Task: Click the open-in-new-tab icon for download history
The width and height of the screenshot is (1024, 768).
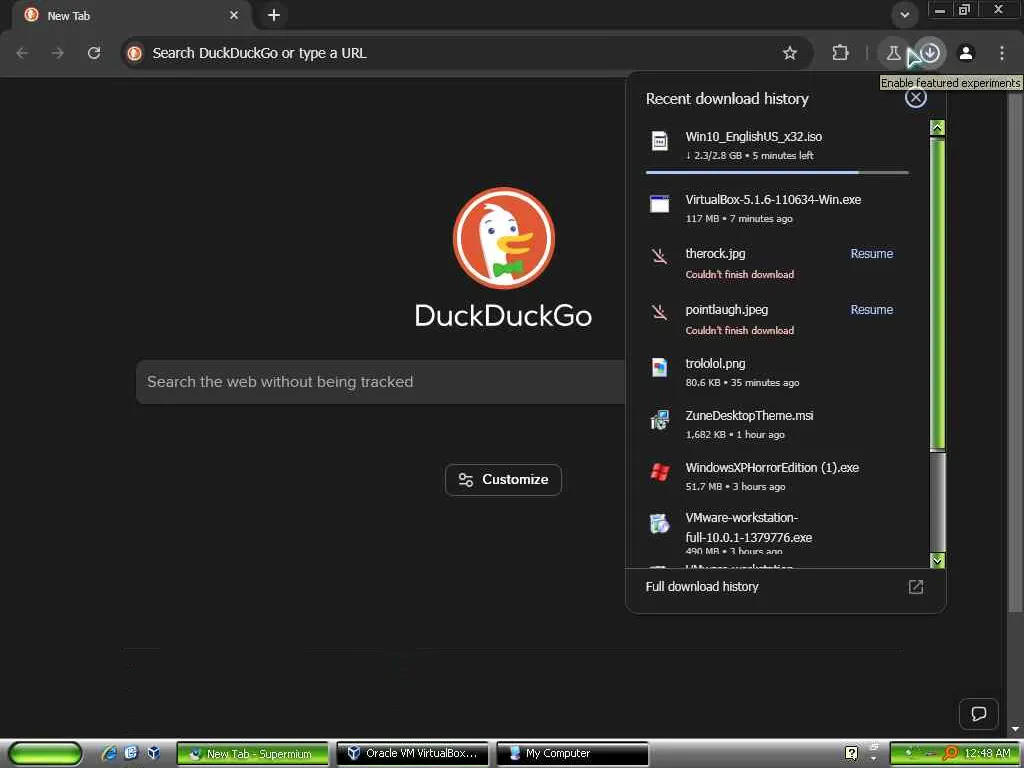Action: pyautogui.click(x=916, y=586)
